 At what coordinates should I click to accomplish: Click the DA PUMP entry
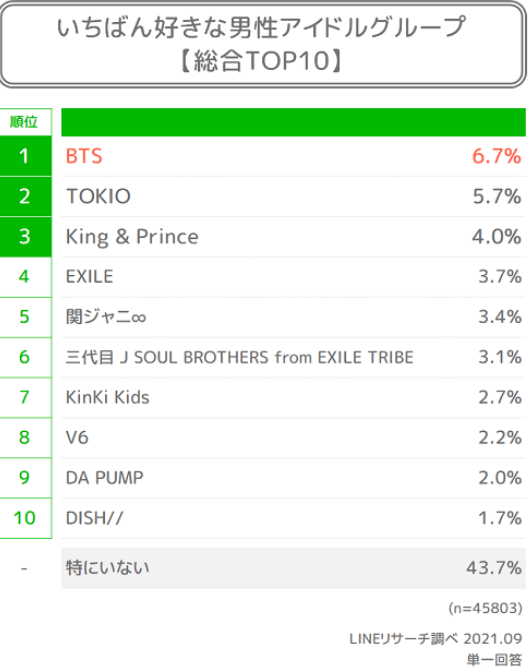104,478
